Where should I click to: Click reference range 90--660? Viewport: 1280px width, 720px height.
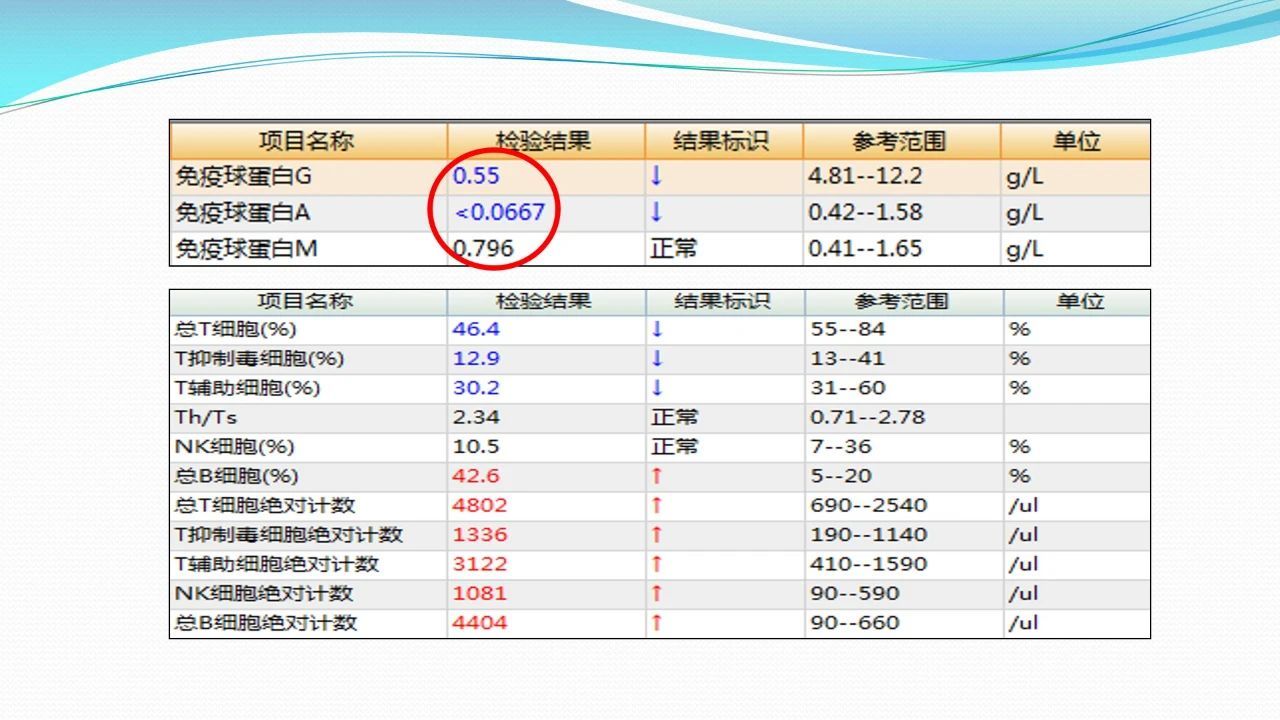(x=854, y=623)
